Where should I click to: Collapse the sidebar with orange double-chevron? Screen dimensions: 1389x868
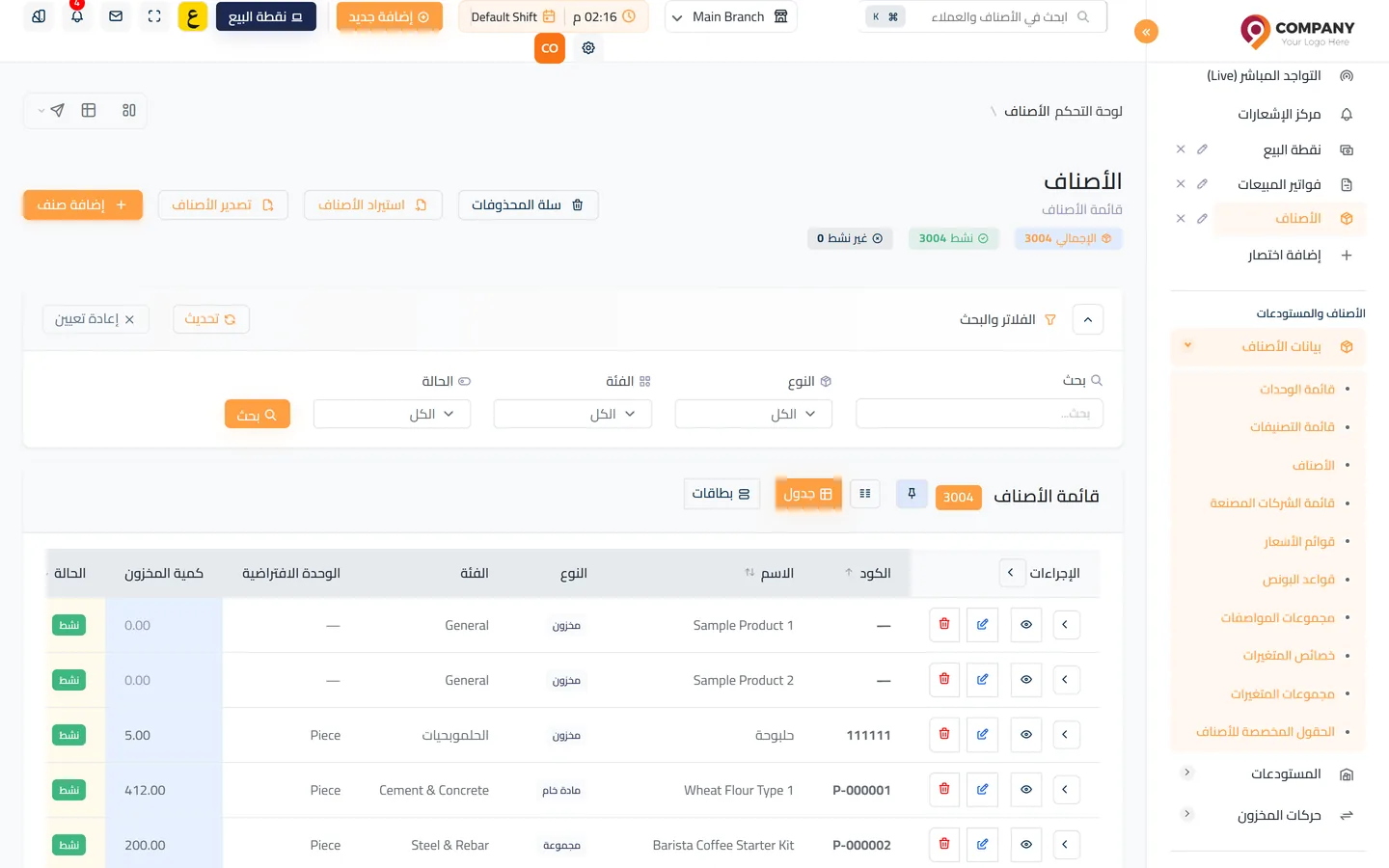tap(1146, 32)
